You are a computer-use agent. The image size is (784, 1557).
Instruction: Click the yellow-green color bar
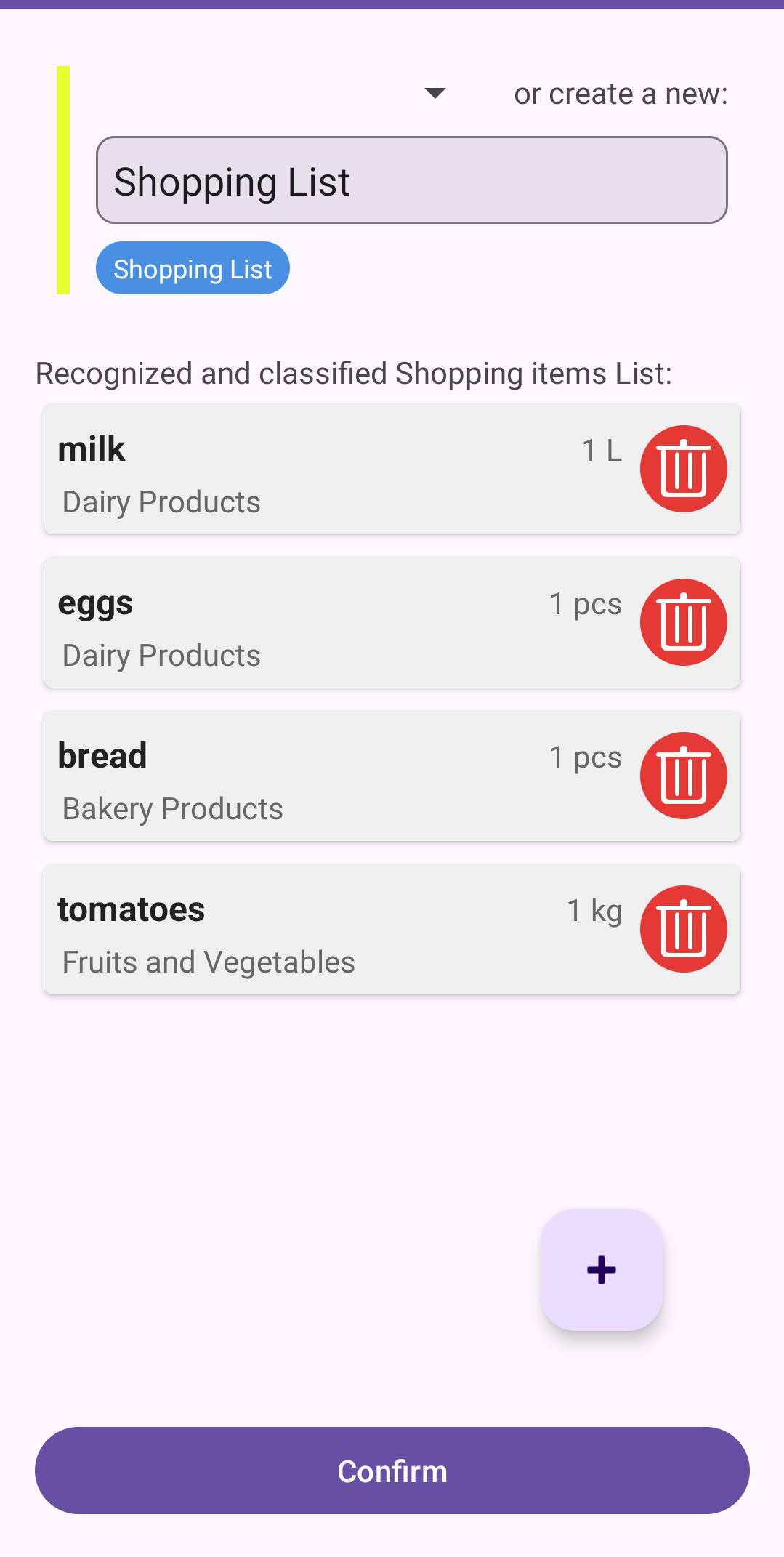coord(63,180)
